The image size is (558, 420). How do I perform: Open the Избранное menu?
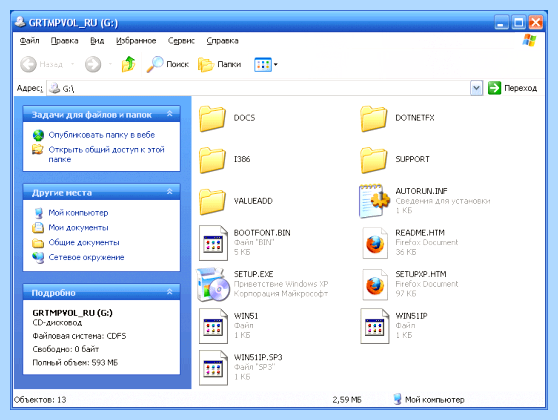click(x=136, y=41)
